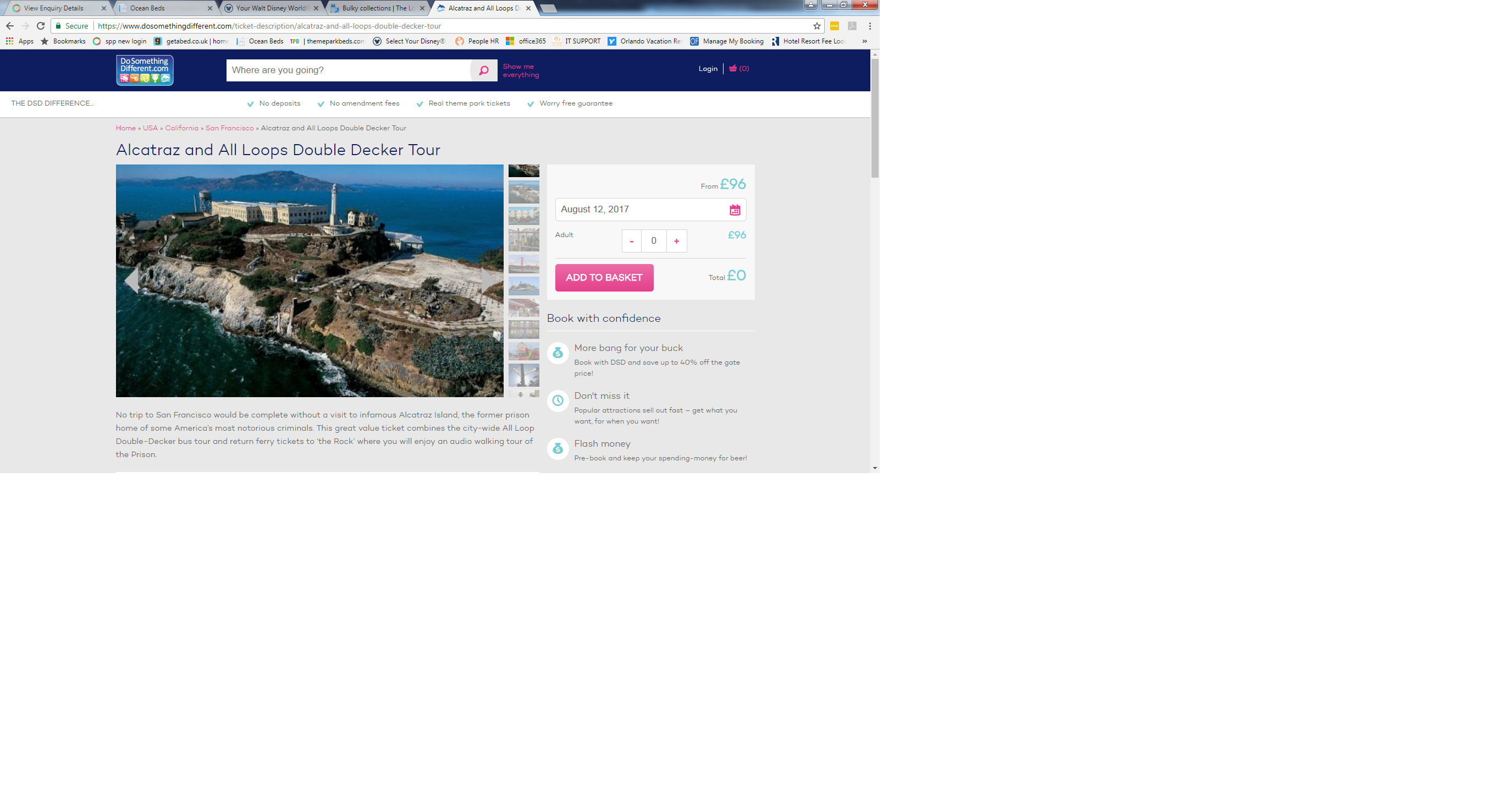Decrease Adult ticket quantity with minus

click(x=632, y=241)
